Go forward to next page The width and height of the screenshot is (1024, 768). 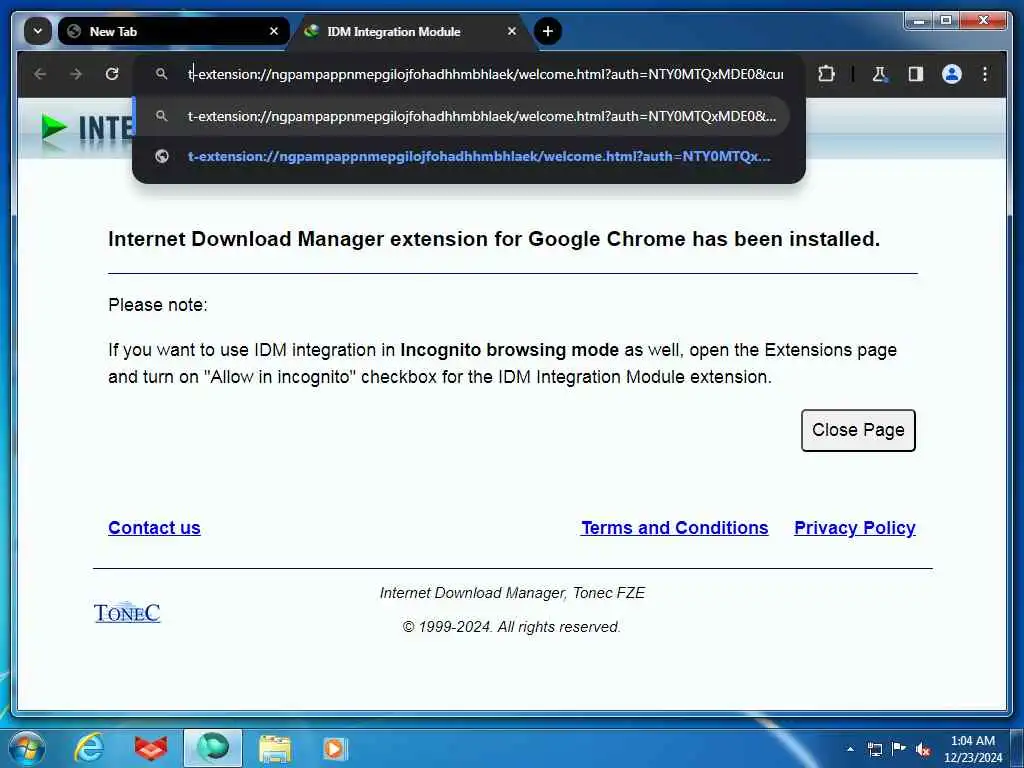(x=76, y=74)
